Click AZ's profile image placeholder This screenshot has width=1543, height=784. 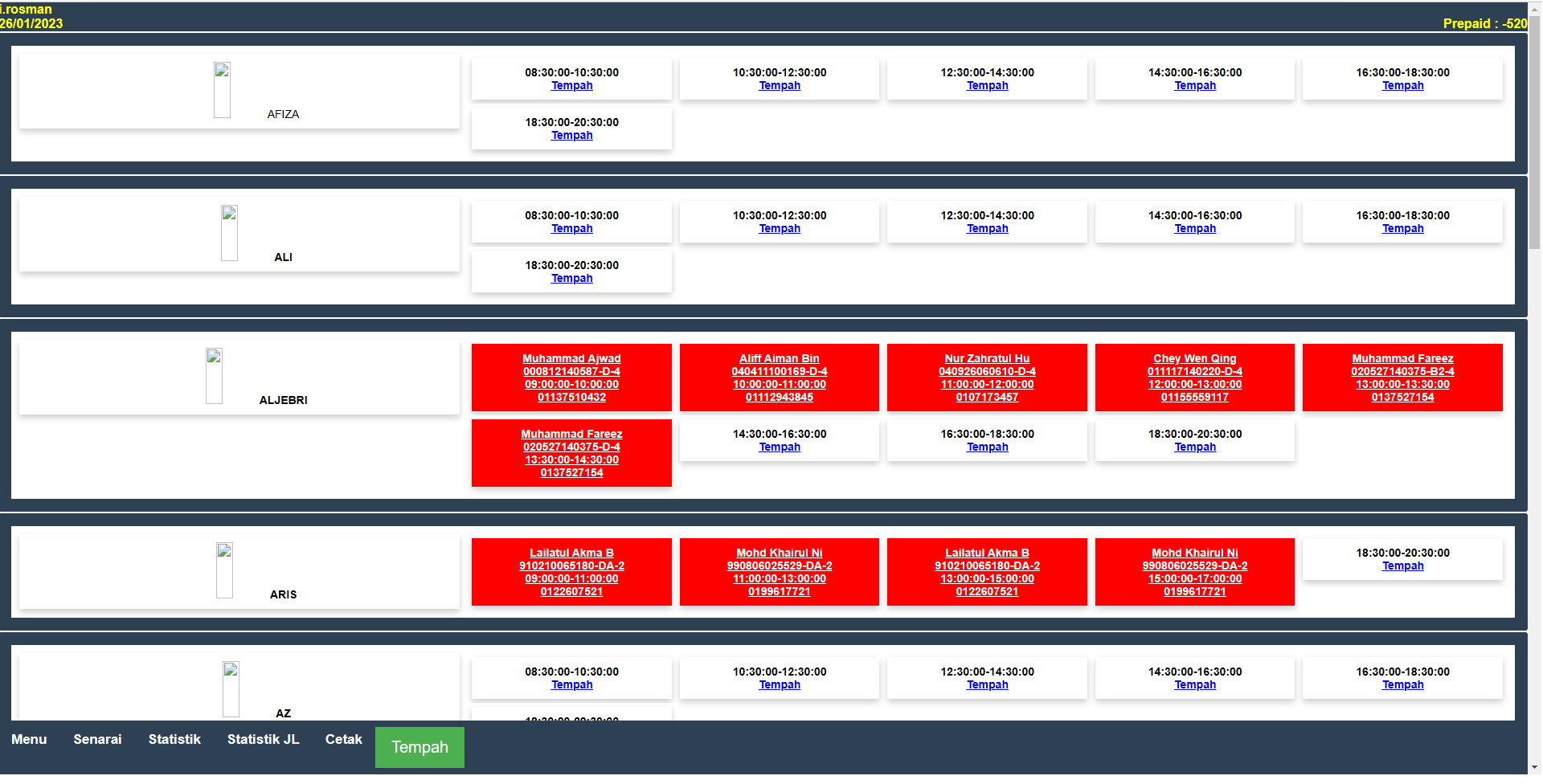(x=231, y=689)
